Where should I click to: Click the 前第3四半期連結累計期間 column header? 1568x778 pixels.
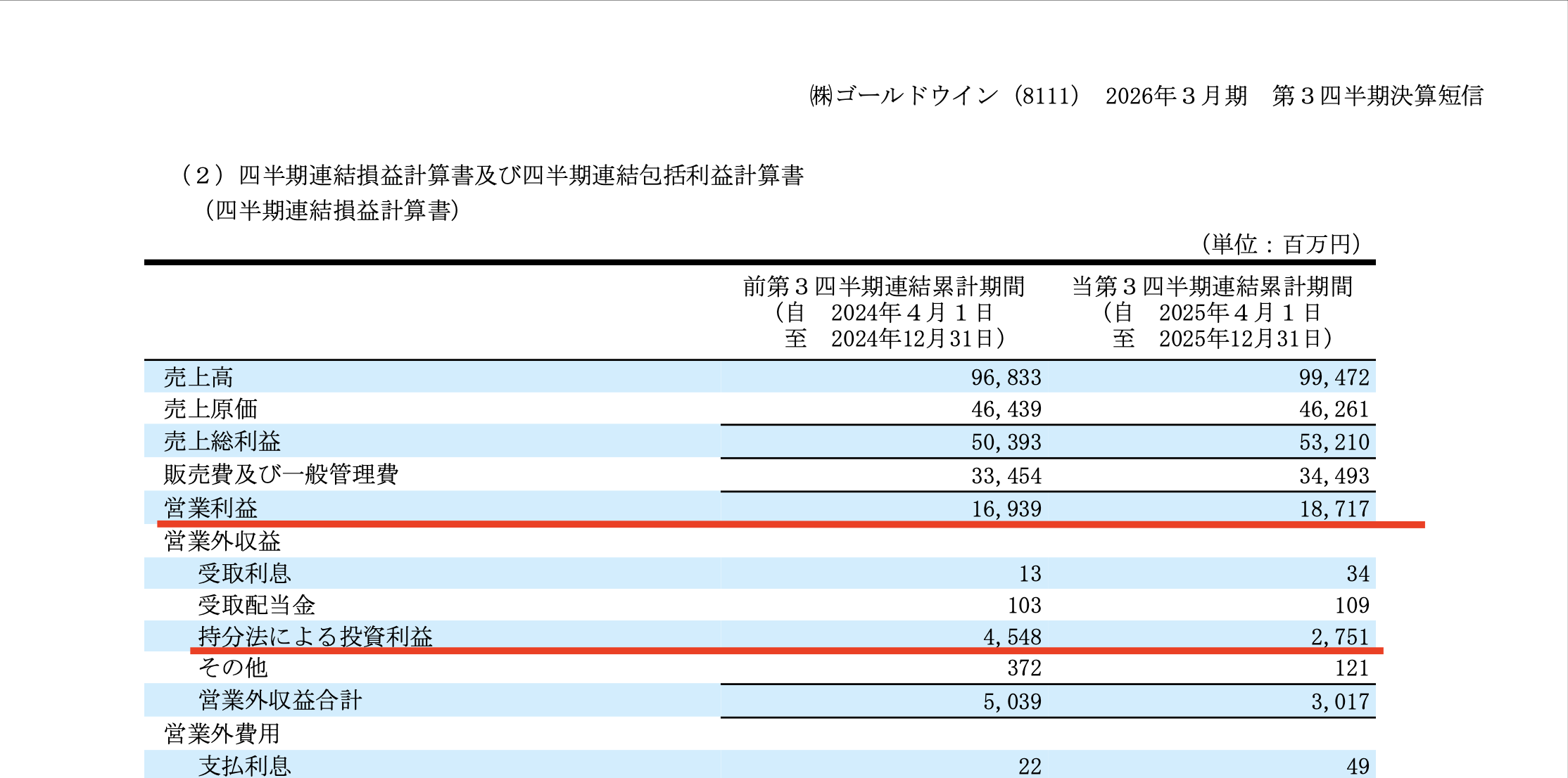pyautogui.click(x=883, y=287)
